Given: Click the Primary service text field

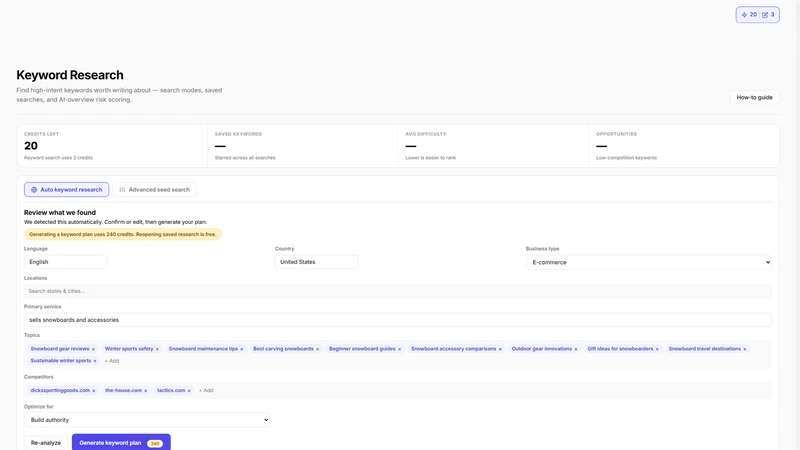Looking at the screenshot, I should tap(397, 320).
